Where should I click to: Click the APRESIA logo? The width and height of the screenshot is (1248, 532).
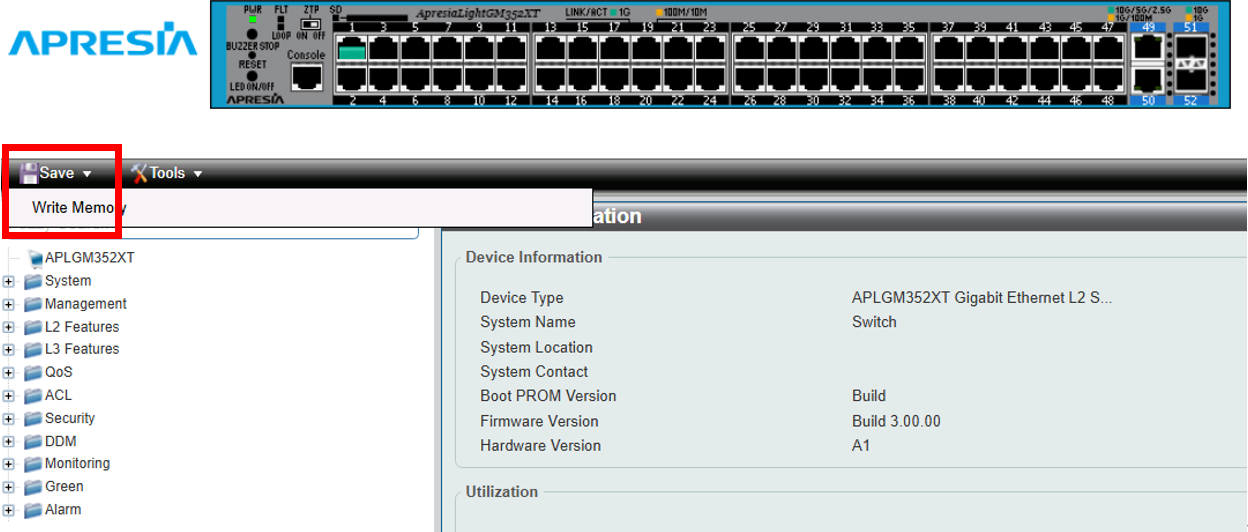coord(103,42)
